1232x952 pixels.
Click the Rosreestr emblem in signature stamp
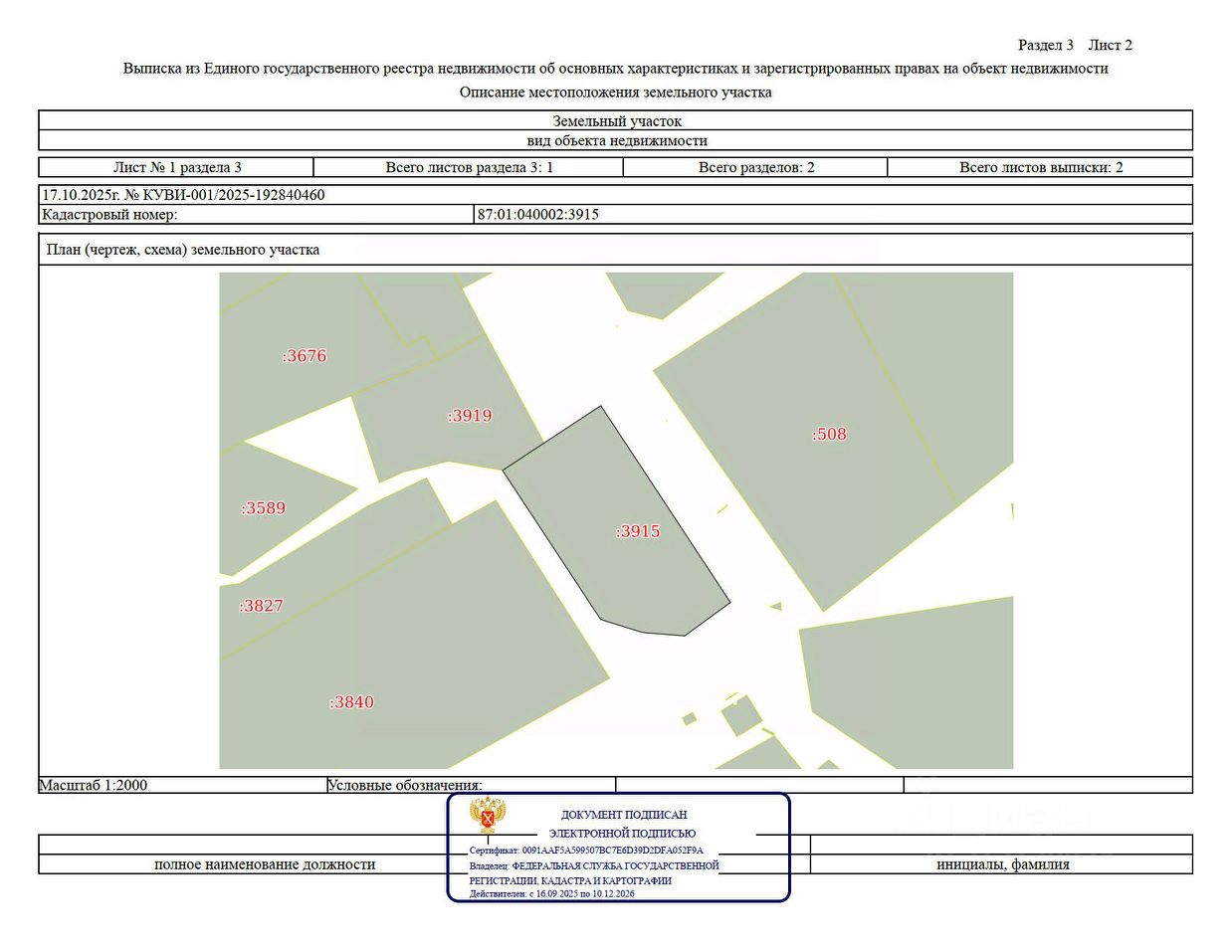[x=488, y=816]
